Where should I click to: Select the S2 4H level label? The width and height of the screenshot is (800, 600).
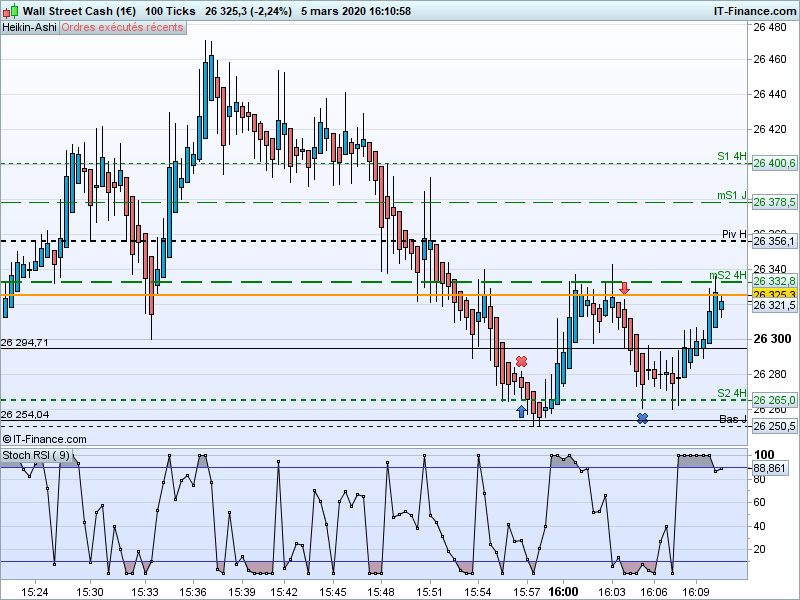(x=732, y=393)
